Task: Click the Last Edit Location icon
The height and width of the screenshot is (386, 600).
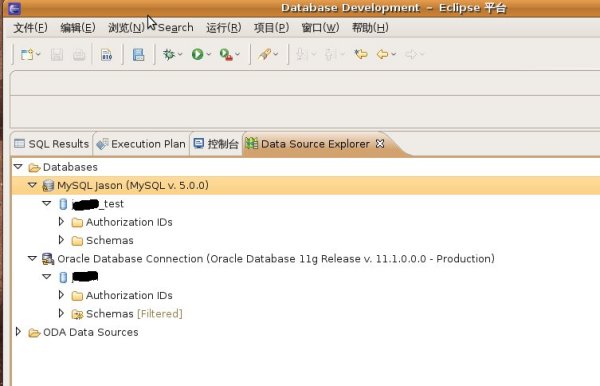Action: [360, 54]
